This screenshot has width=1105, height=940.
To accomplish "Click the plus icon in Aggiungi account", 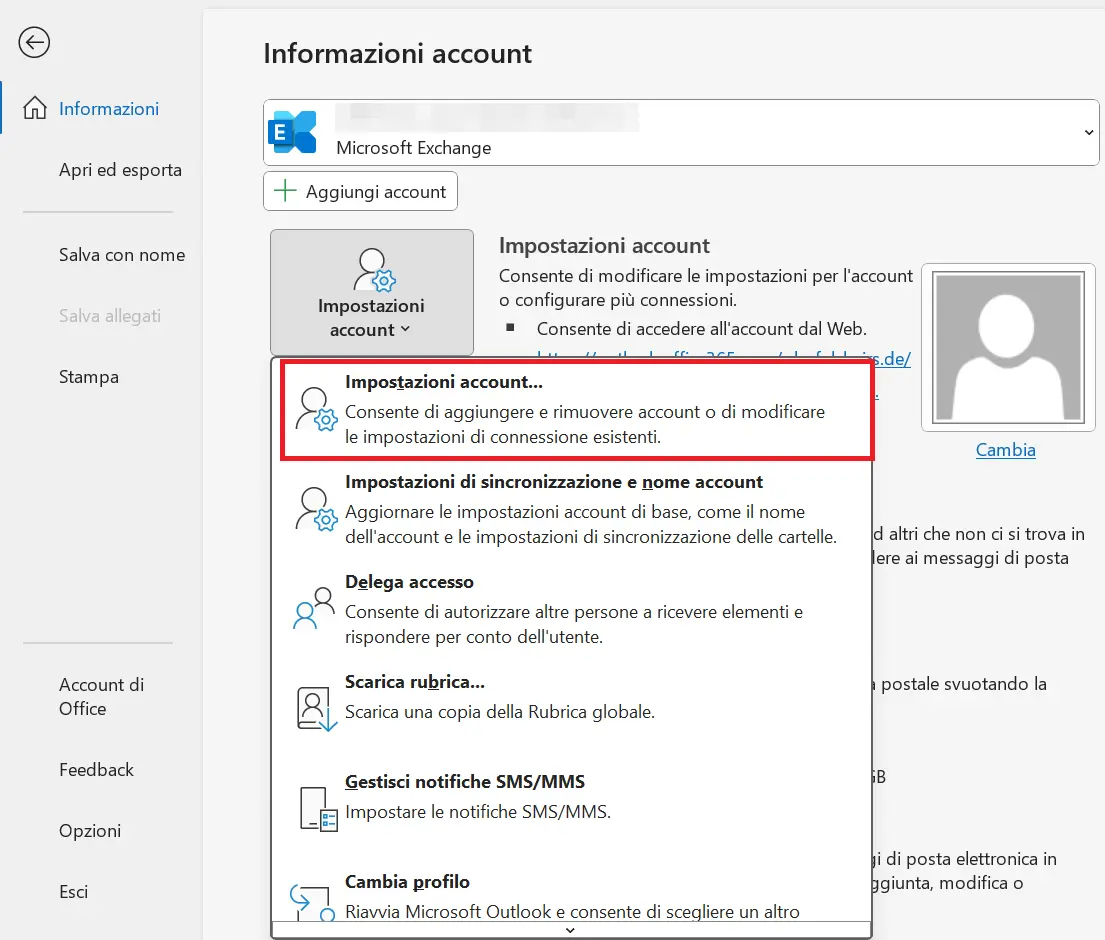I will coord(285,191).
